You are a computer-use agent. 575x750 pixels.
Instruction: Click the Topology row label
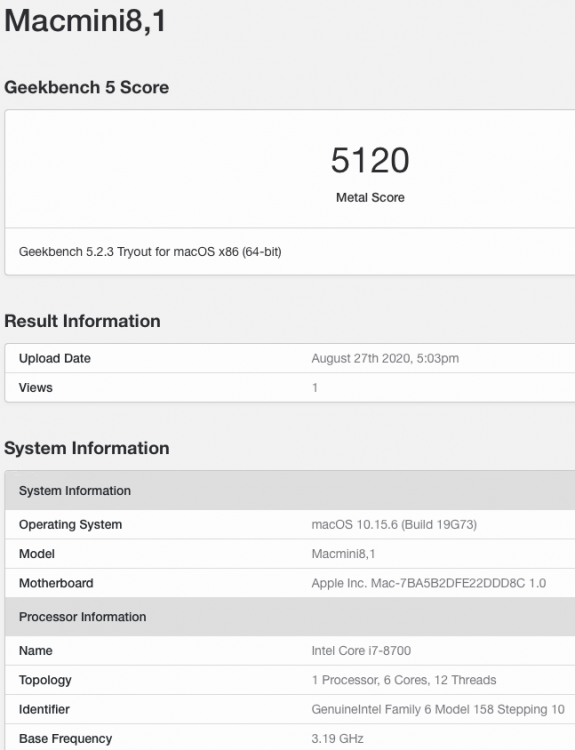click(x=45, y=680)
